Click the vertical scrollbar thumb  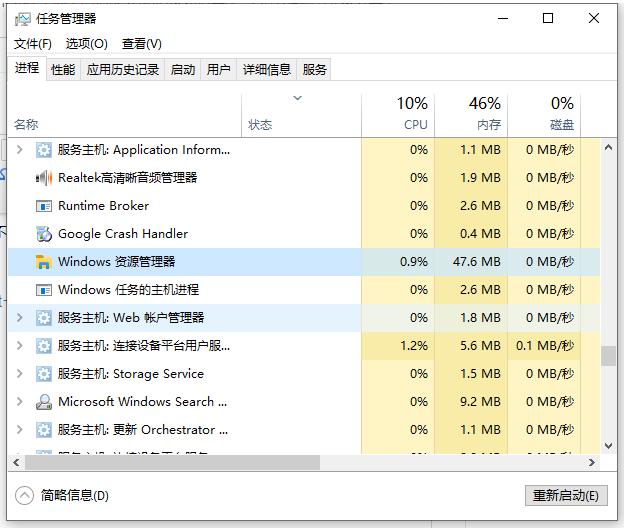coord(608,356)
